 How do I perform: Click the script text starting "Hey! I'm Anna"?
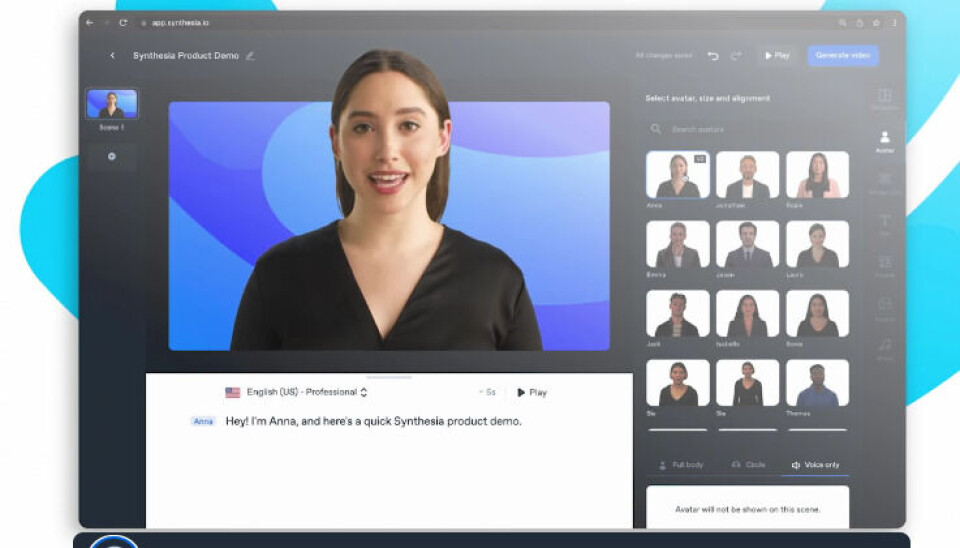(x=373, y=421)
